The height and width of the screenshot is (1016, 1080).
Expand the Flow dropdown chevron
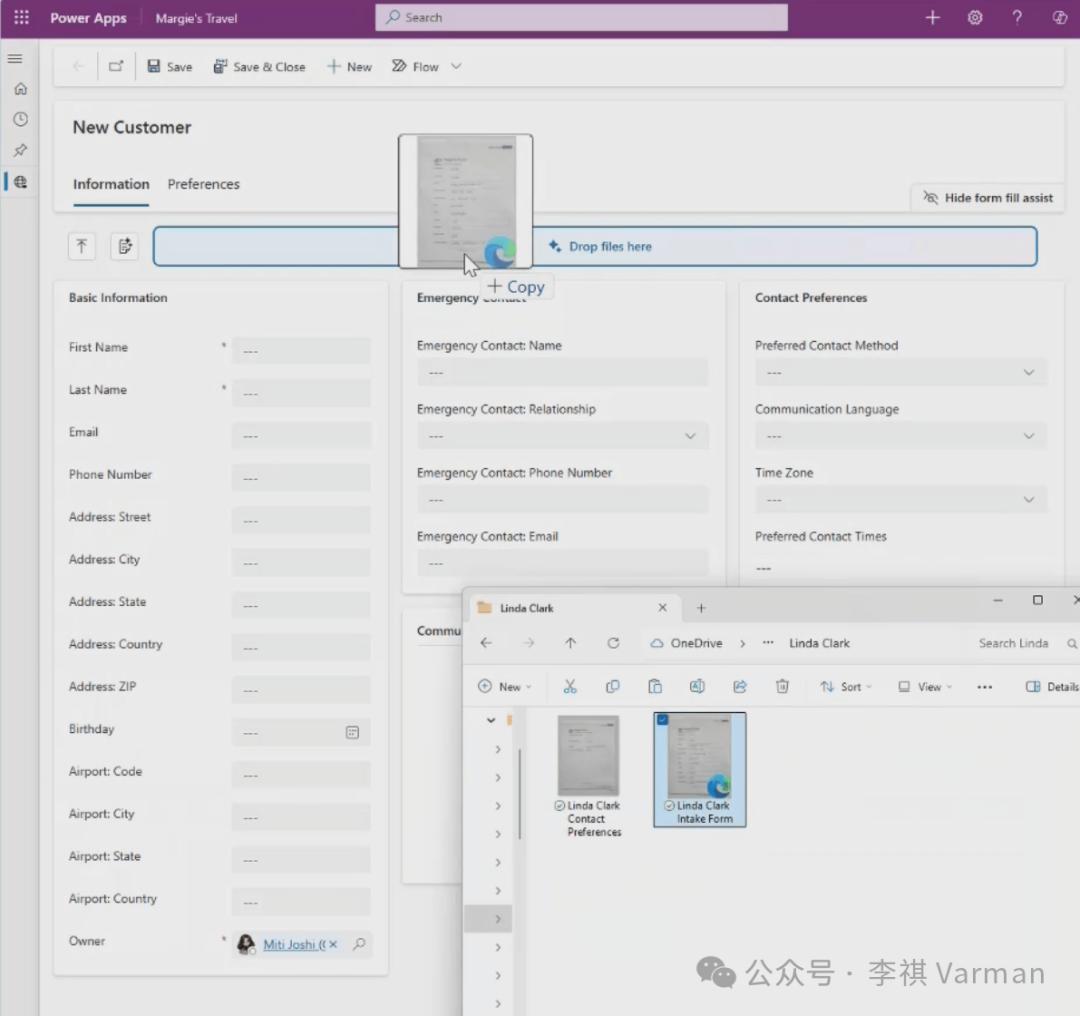(x=456, y=66)
